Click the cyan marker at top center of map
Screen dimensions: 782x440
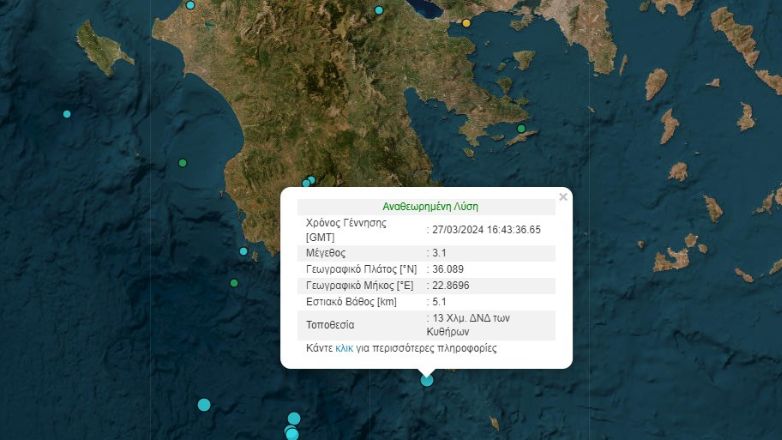pyautogui.click(x=379, y=10)
